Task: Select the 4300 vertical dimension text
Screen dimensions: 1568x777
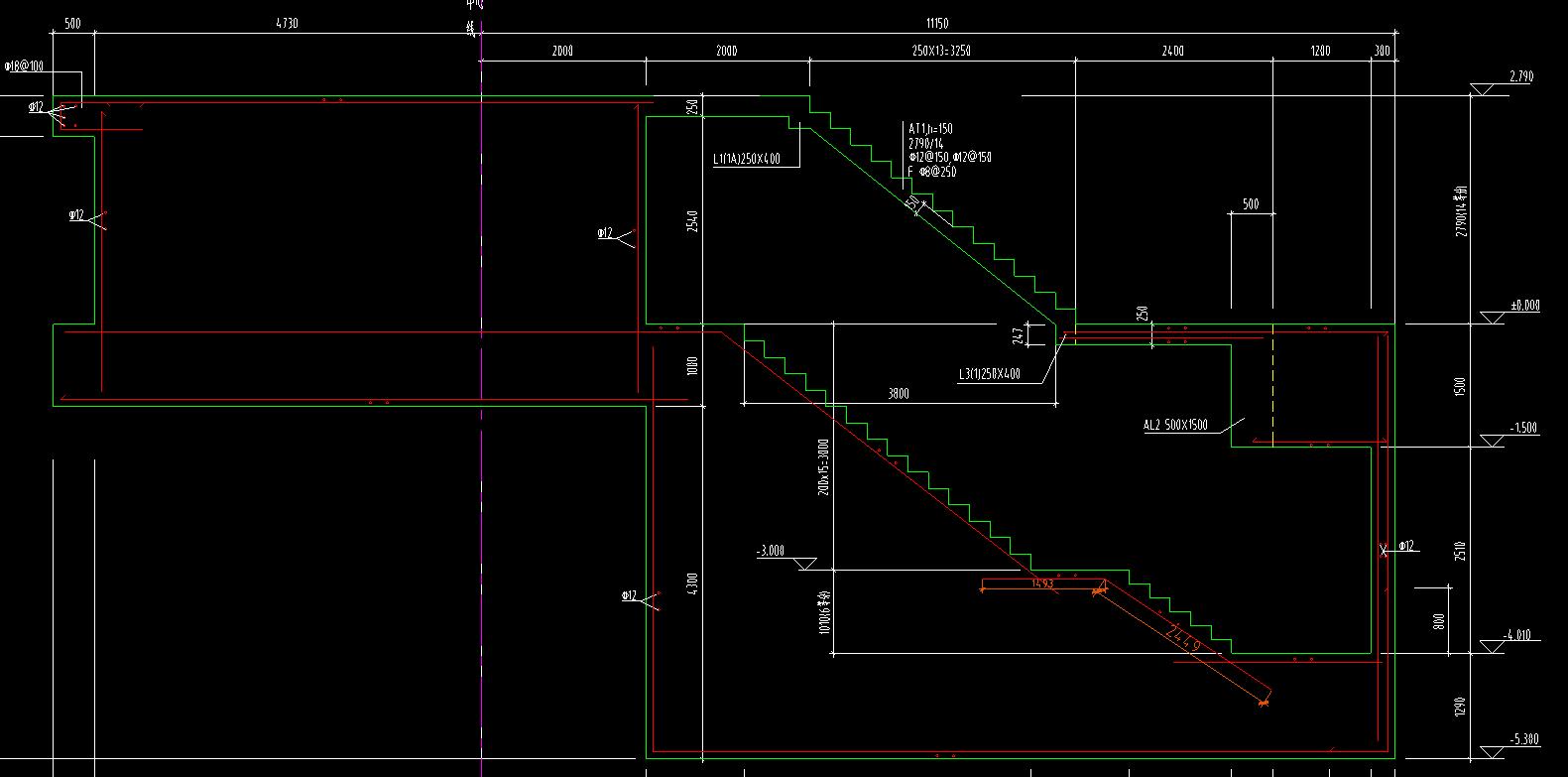Action: click(x=692, y=584)
